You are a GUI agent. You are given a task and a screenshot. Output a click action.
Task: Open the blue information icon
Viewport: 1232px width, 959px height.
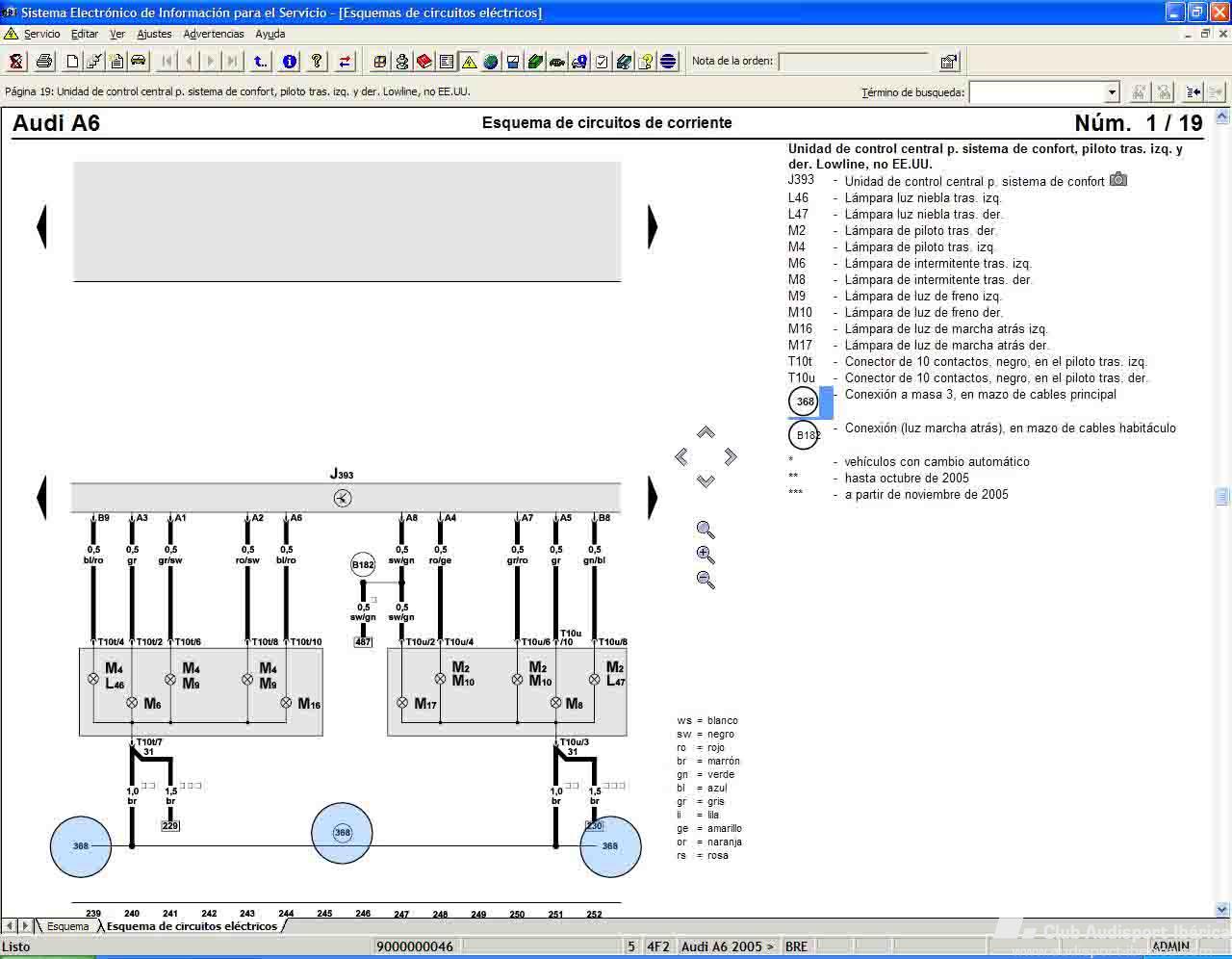click(290, 62)
